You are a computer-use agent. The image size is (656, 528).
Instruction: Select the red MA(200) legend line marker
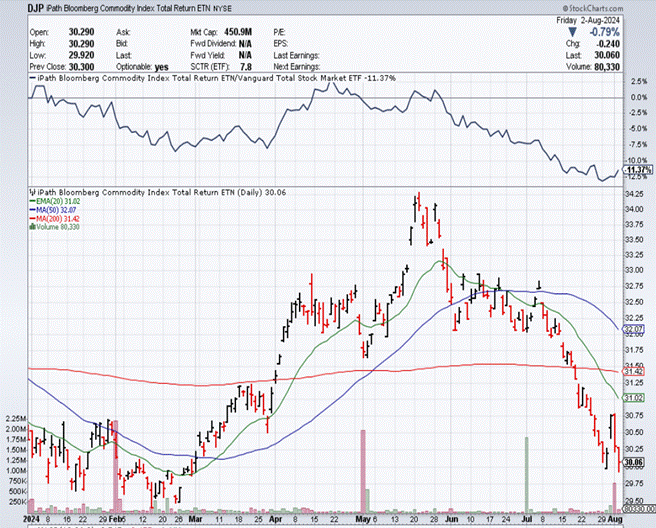coord(32,219)
